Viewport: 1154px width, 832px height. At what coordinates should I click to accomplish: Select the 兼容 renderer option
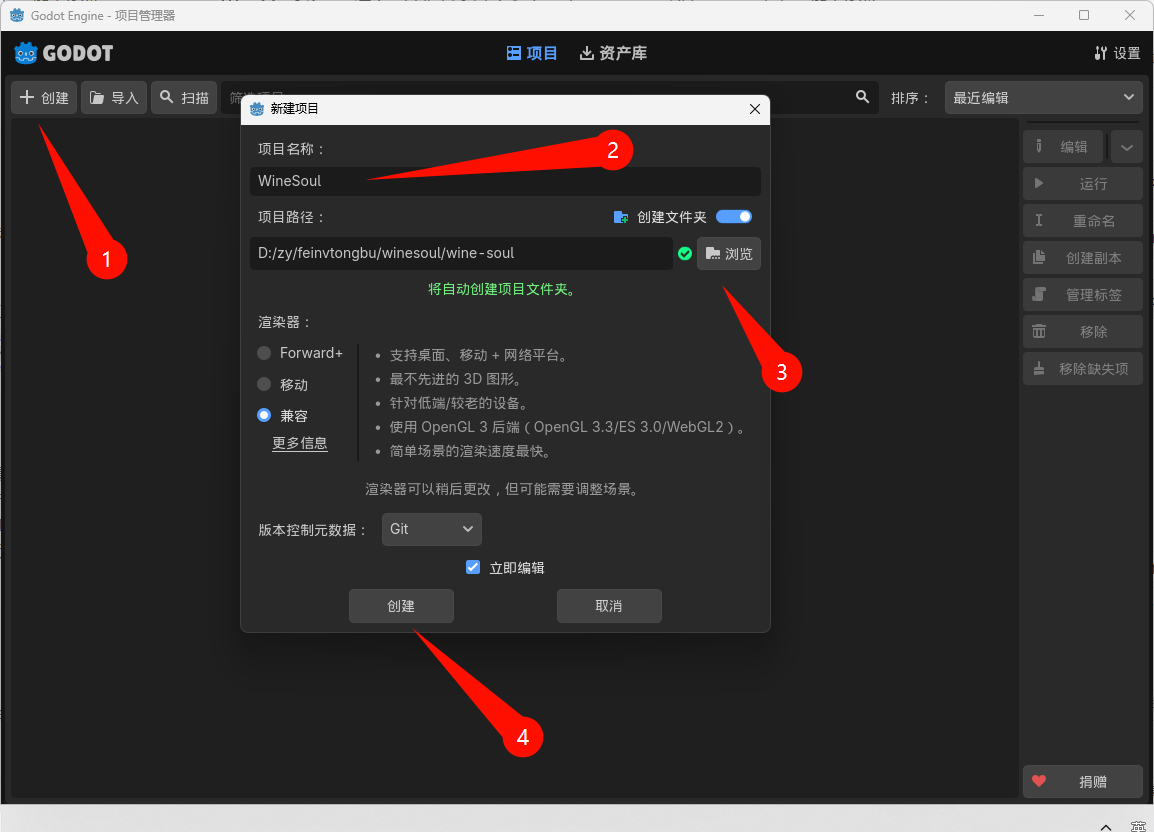tap(283, 415)
